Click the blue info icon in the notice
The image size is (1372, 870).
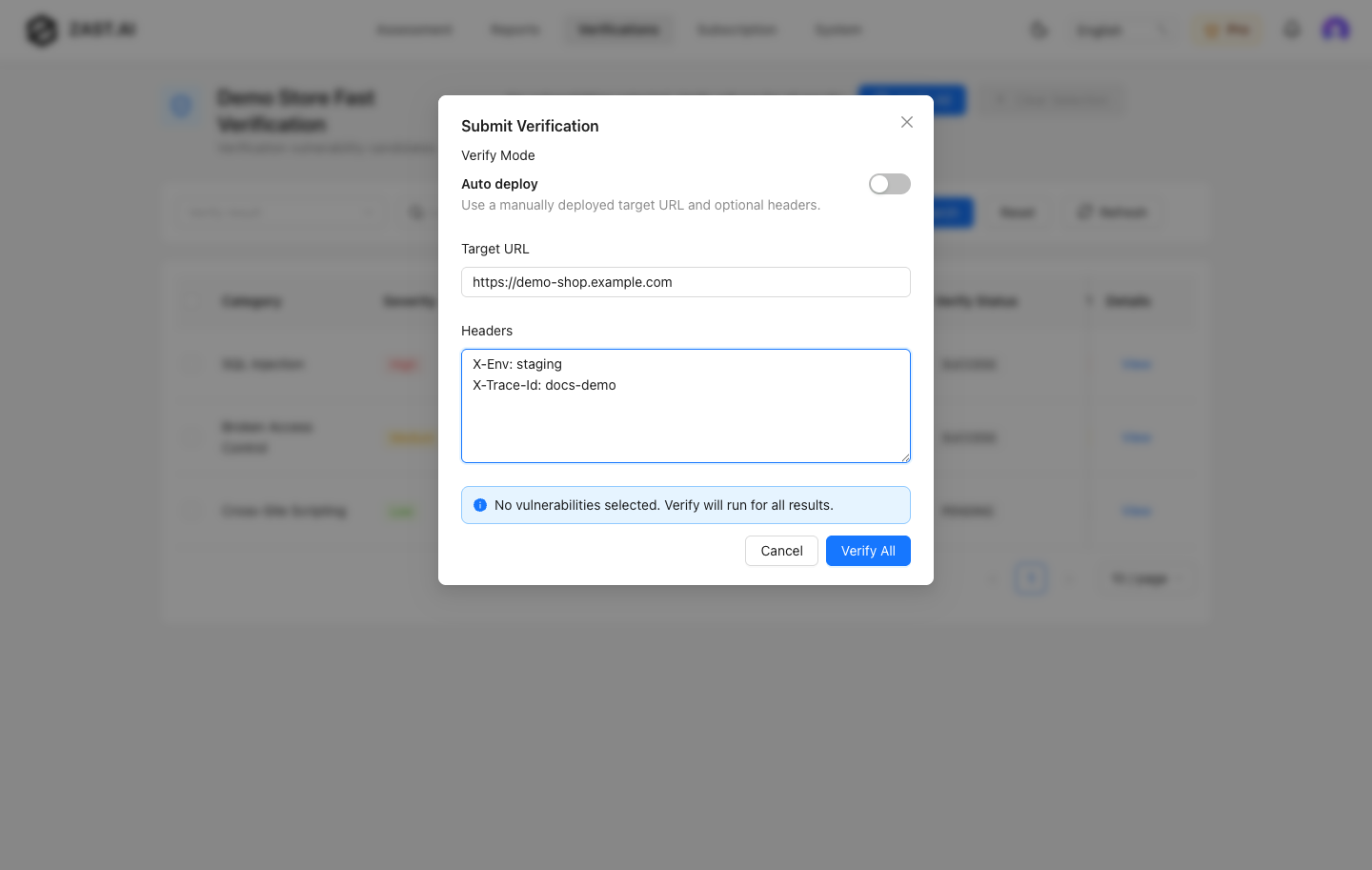[480, 505]
